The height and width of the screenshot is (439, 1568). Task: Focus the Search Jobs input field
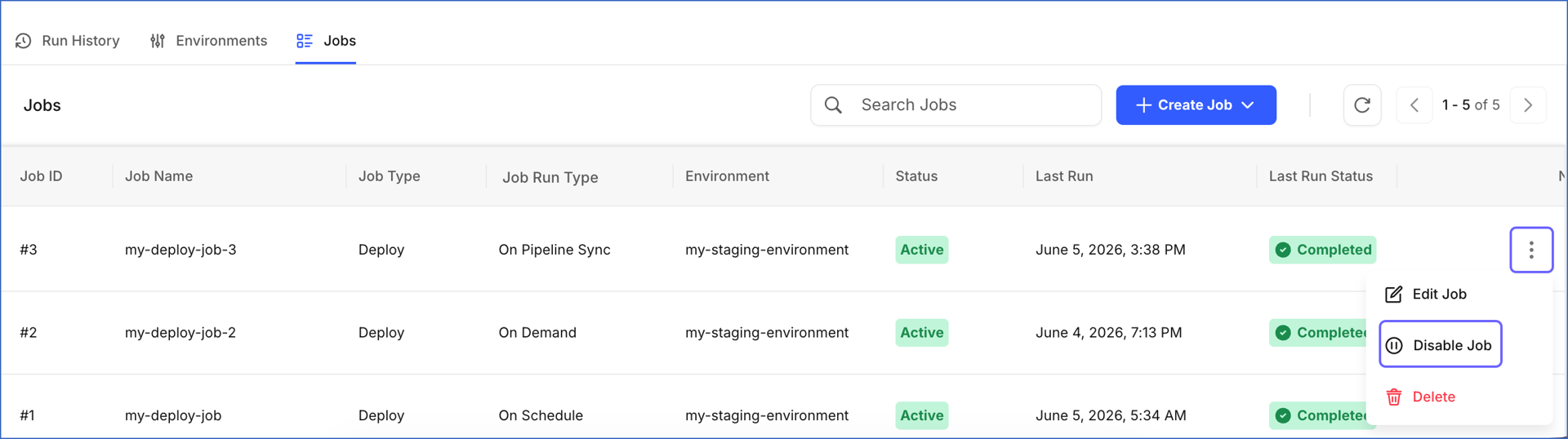click(x=955, y=105)
